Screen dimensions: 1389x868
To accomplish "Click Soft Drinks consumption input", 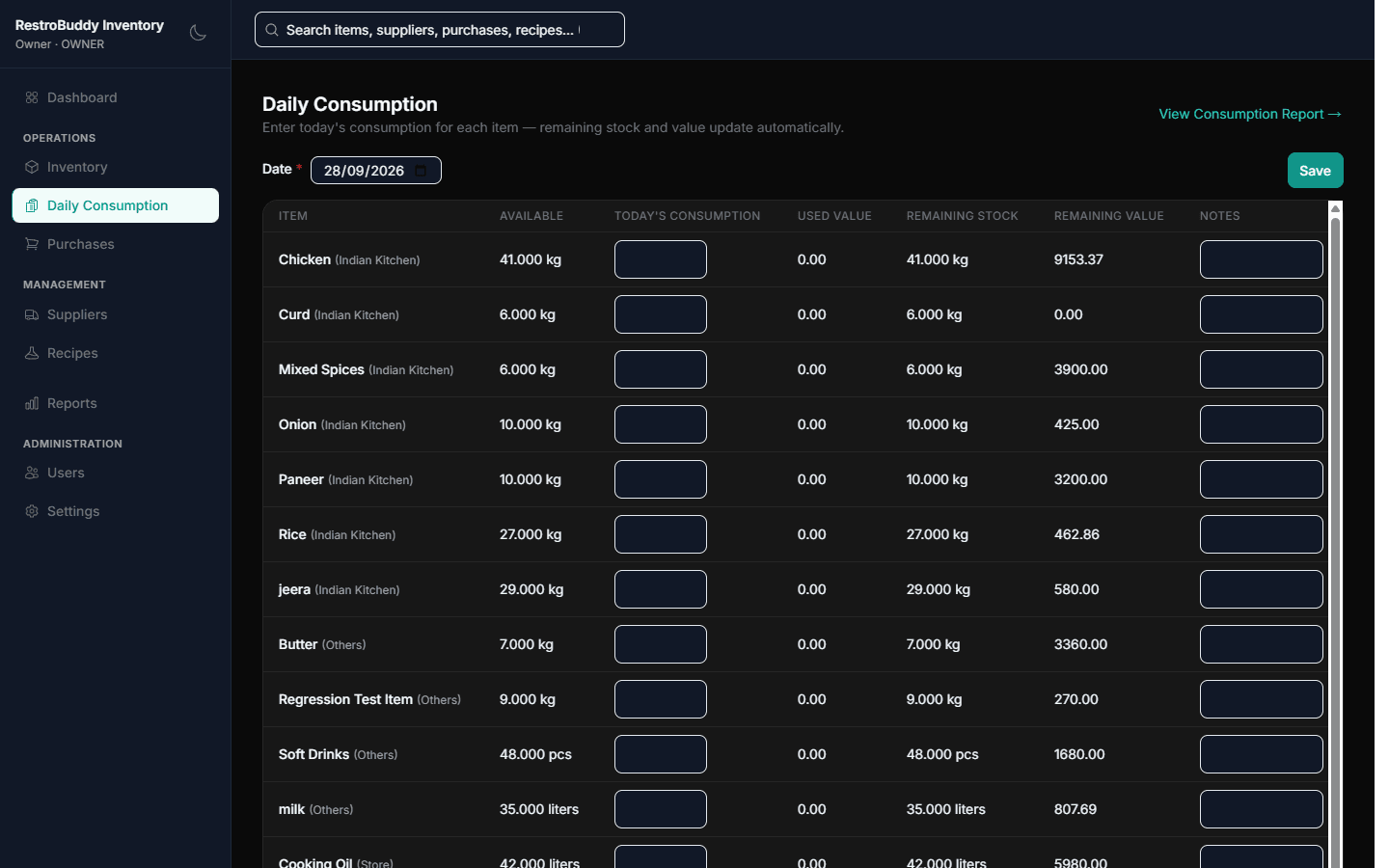I will click(x=661, y=754).
